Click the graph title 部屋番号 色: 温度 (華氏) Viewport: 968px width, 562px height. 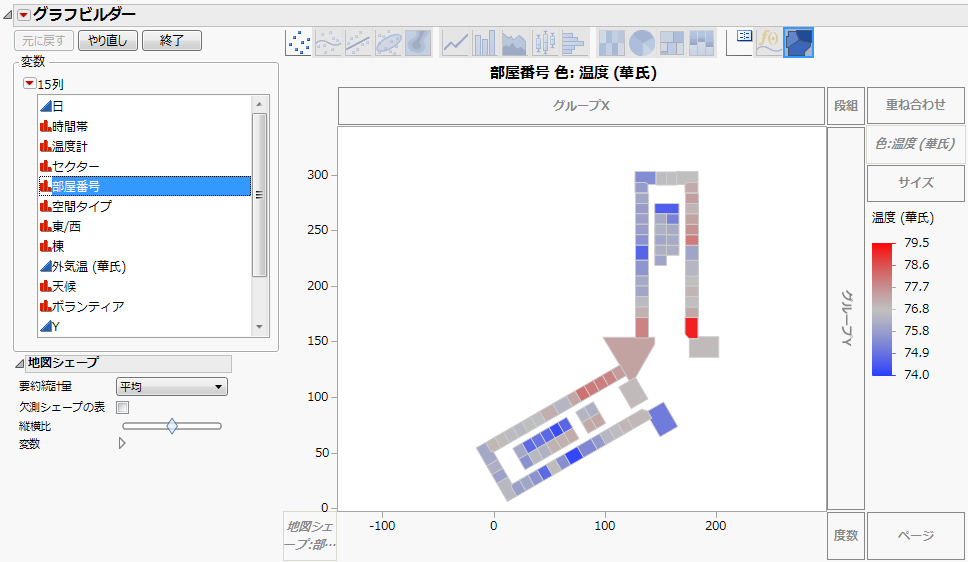coord(574,73)
